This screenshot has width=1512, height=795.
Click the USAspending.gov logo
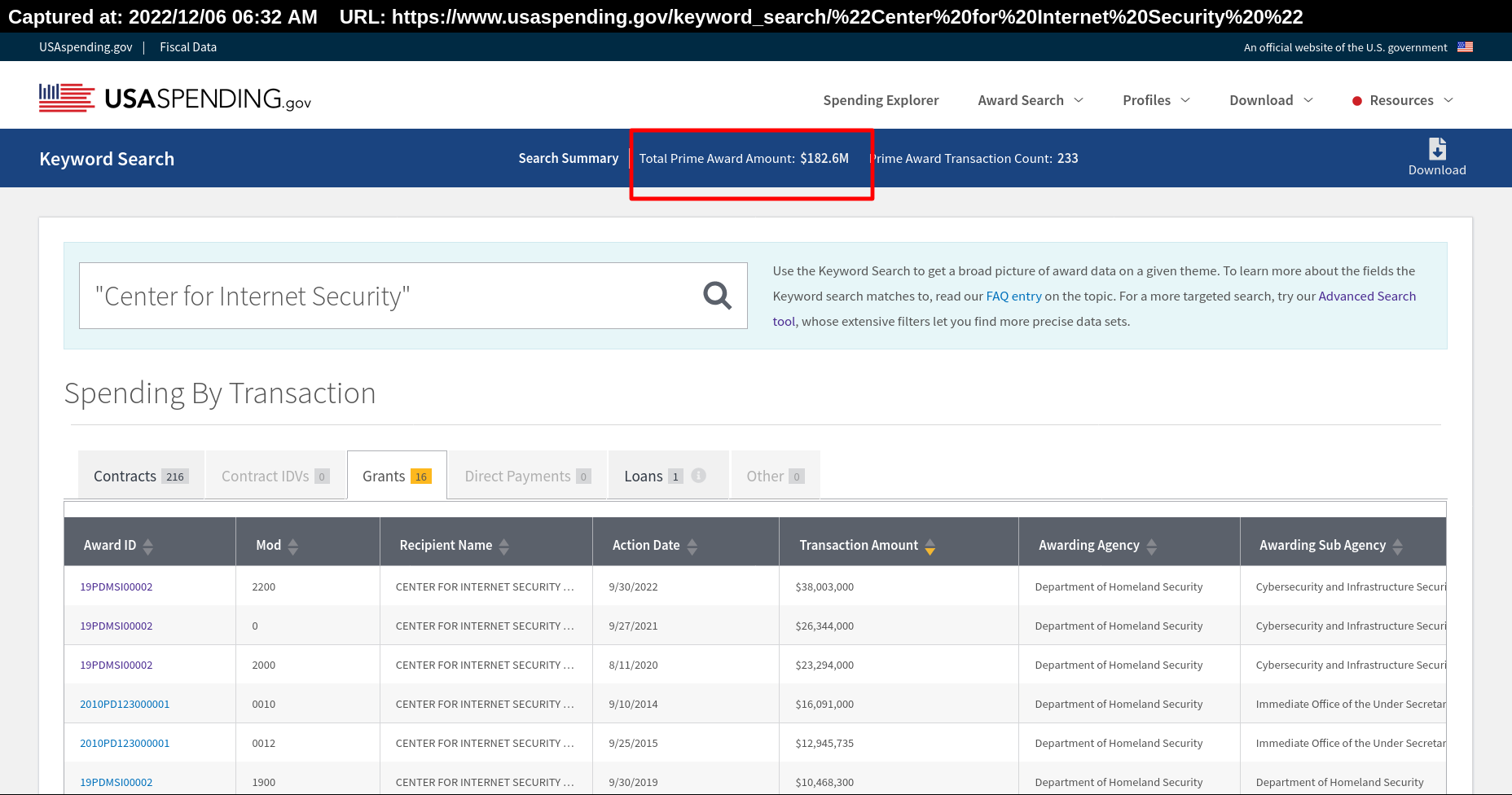[175, 99]
